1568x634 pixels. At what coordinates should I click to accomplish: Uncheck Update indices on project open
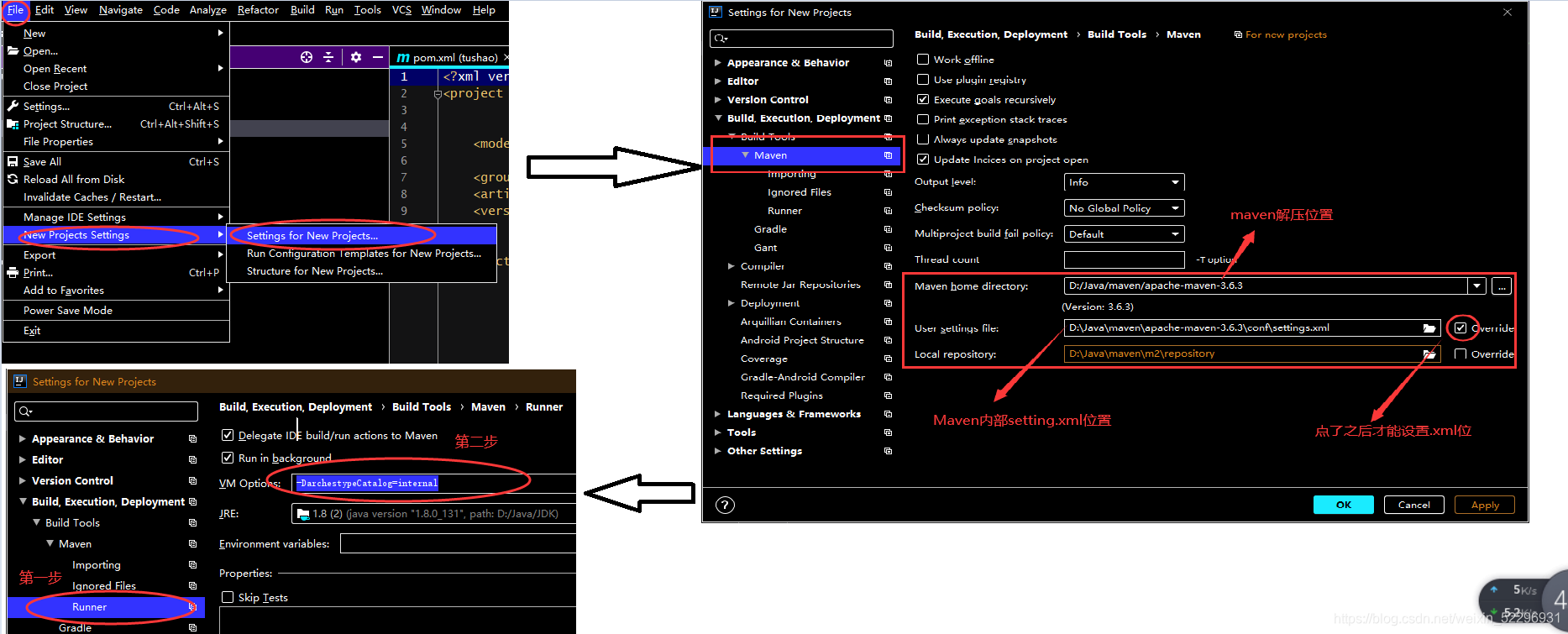point(923,160)
